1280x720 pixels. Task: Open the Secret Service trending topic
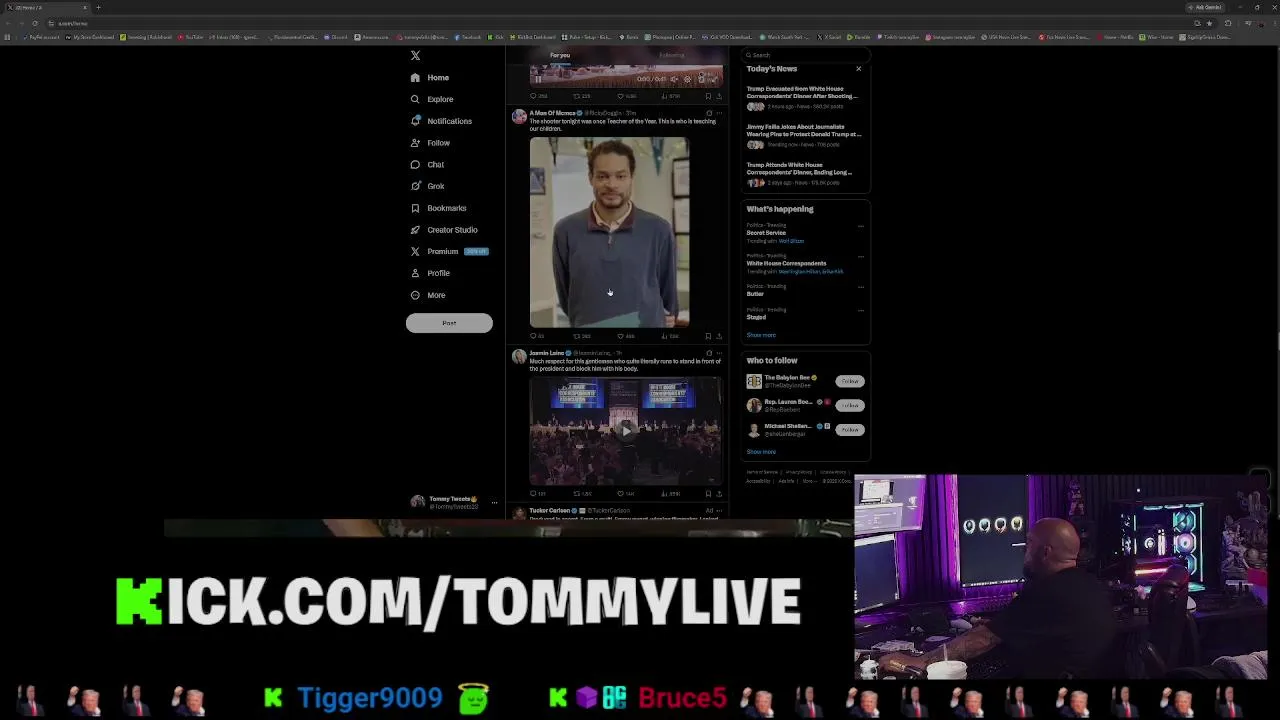click(x=766, y=233)
